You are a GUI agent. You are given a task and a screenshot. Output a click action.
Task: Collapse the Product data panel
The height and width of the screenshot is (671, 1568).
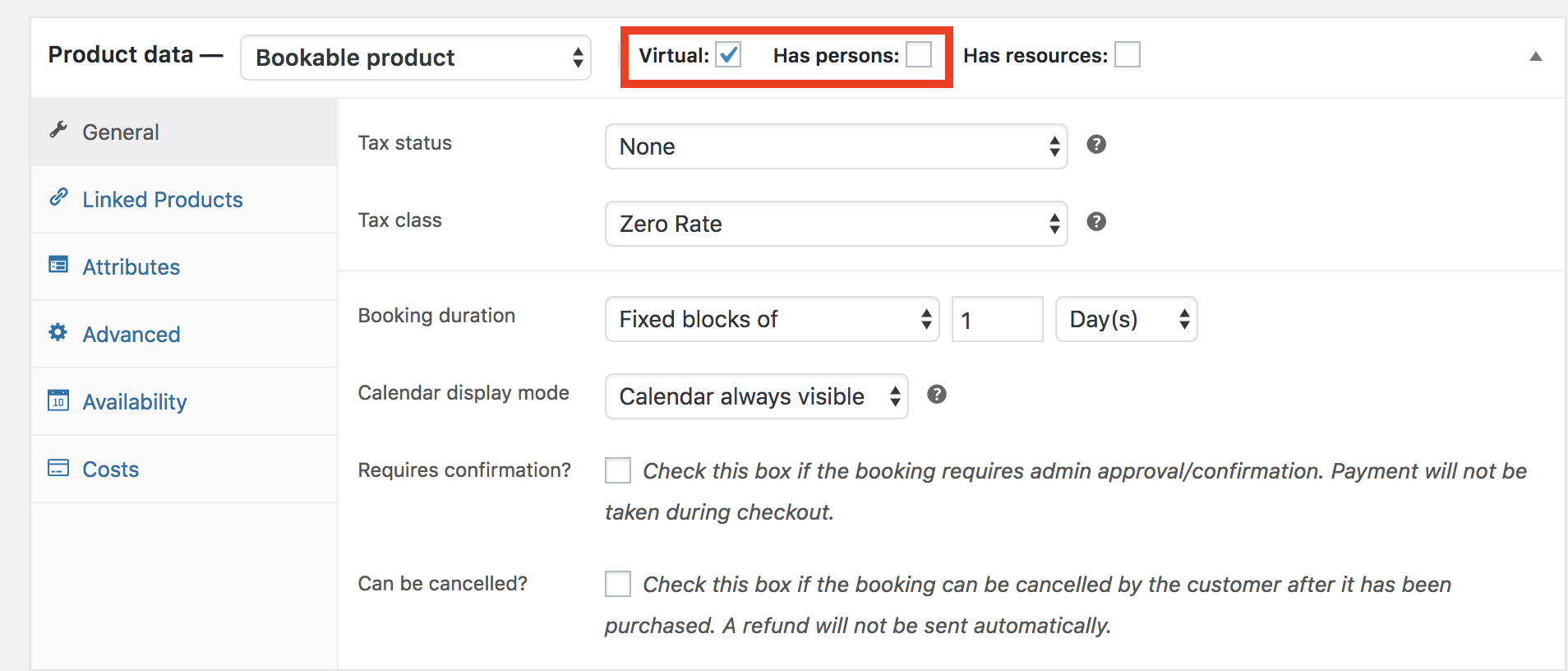point(1535,57)
